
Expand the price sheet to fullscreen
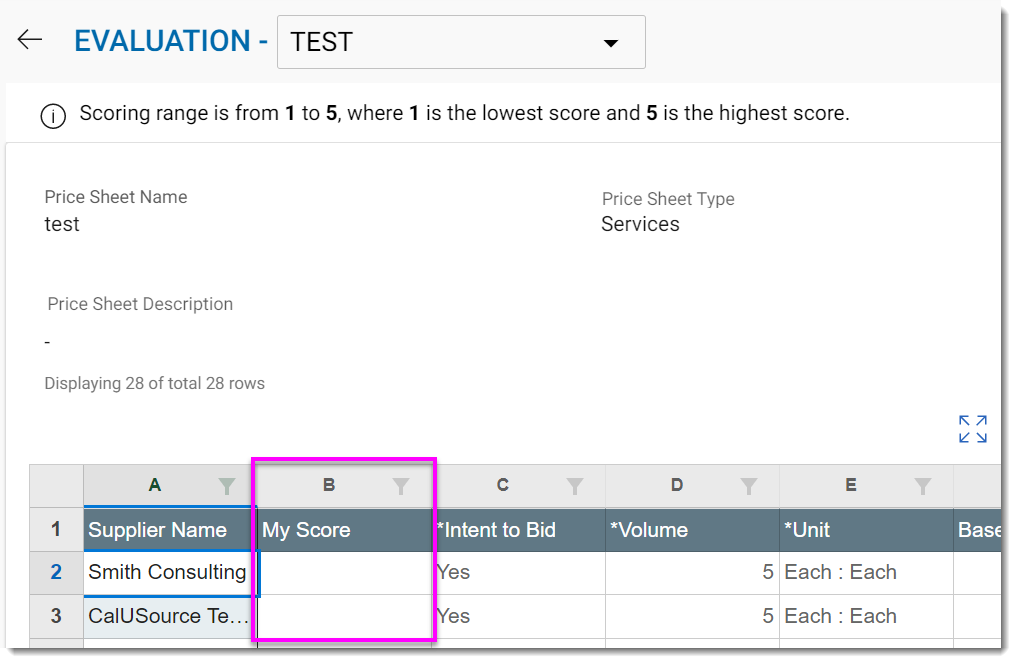click(972, 429)
